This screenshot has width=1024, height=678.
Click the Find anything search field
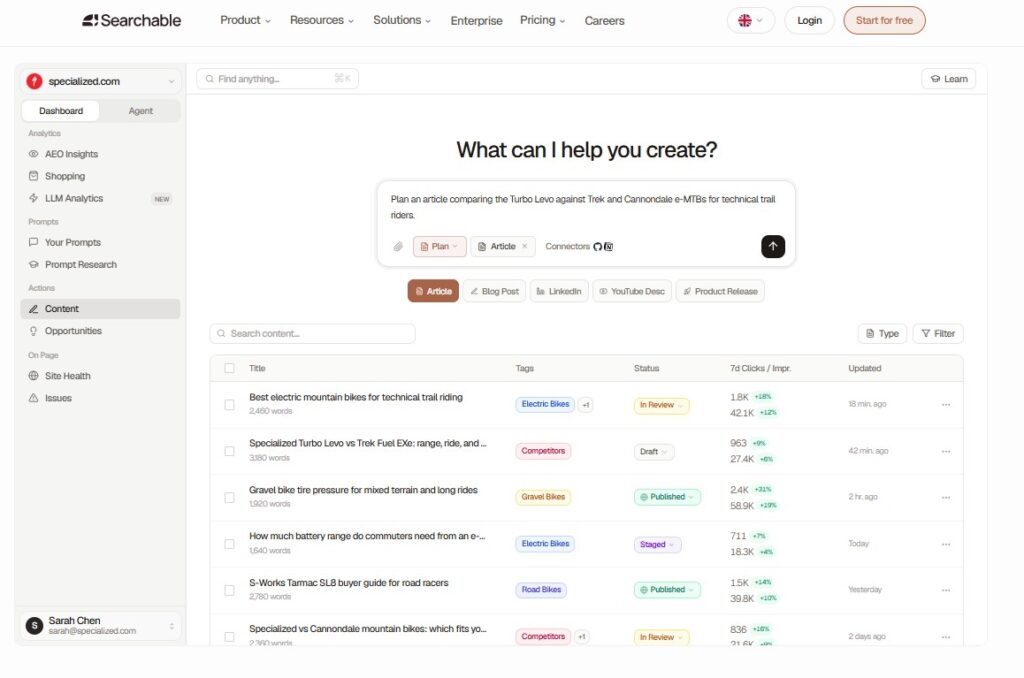(x=277, y=79)
